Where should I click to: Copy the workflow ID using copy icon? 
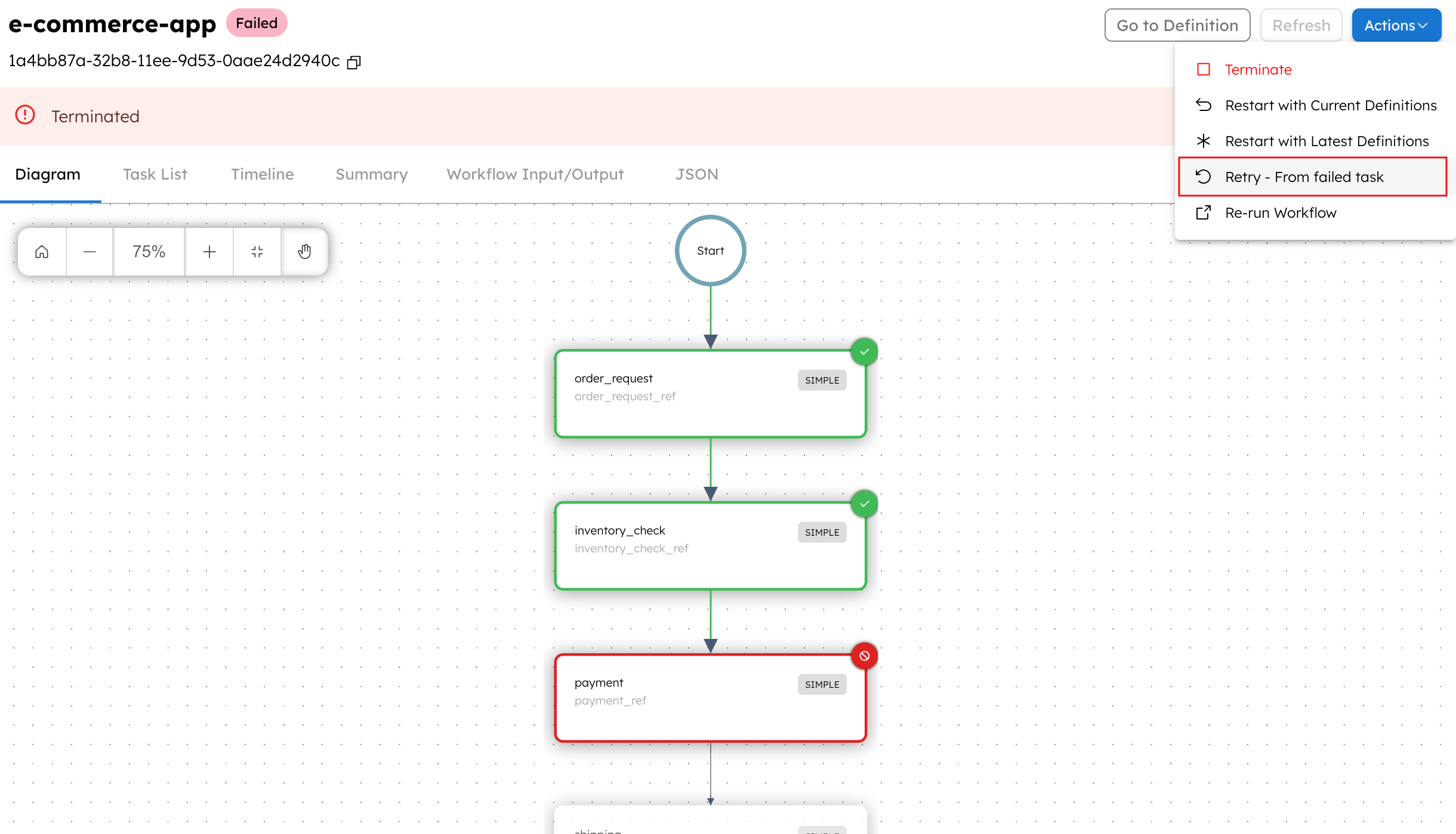(x=353, y=62)
